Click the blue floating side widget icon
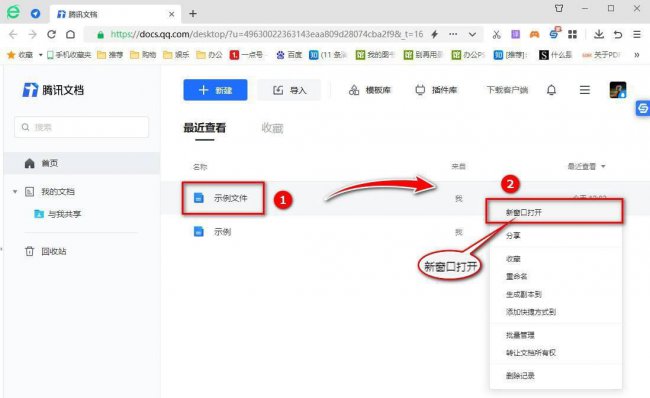Viewport: 650px width, 398px height. tap(643, 108)
